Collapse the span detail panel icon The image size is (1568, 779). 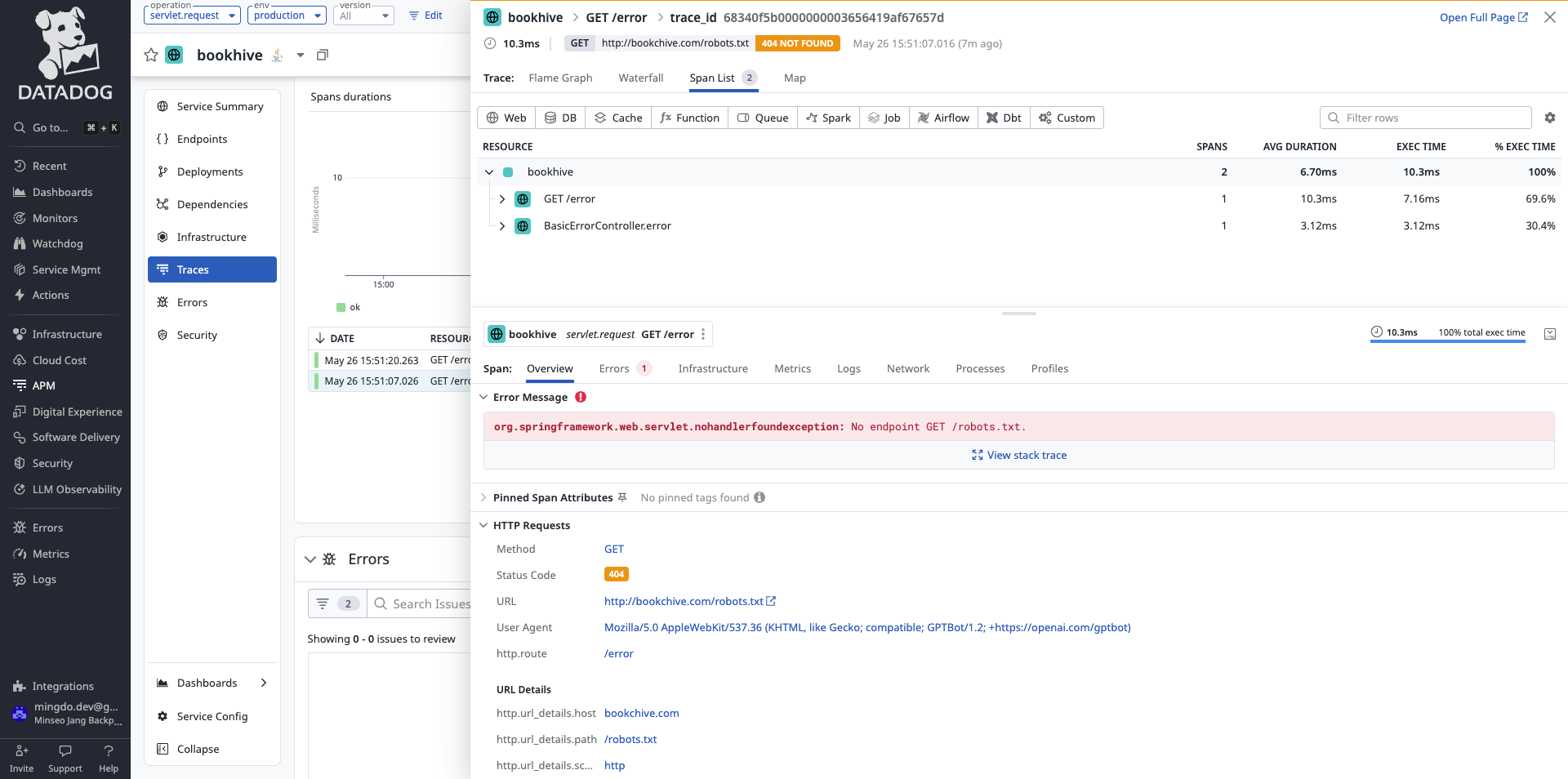1549,333
